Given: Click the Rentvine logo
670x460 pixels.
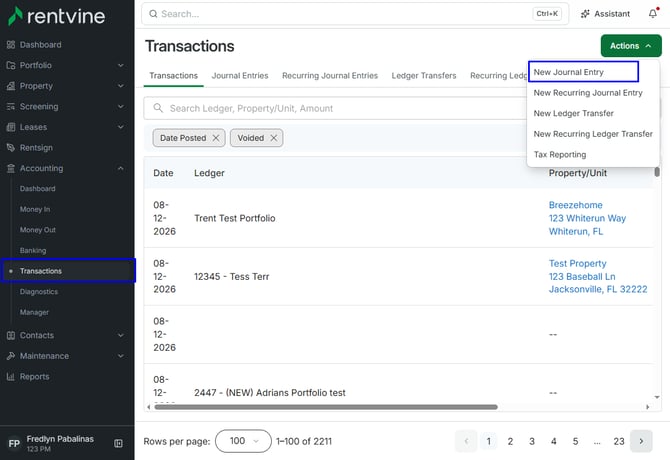Looking at the screenshot, I should (x=56, y=16).
